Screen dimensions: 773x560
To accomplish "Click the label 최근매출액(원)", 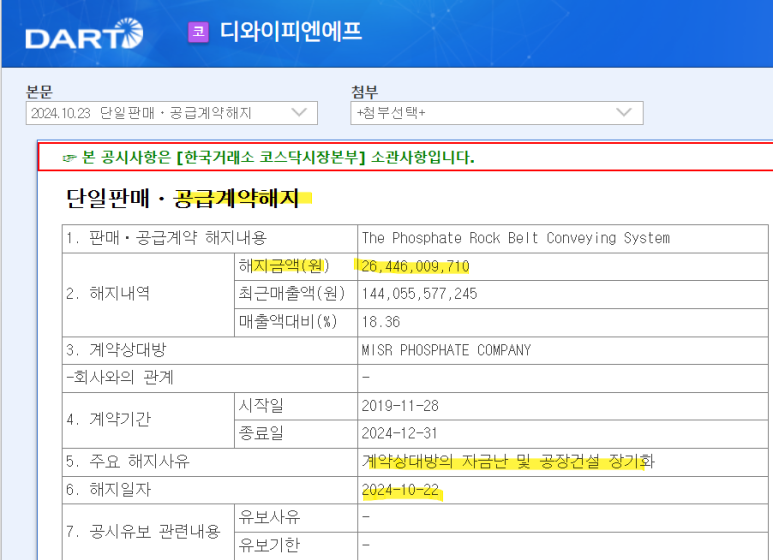I will coord(291,294).
